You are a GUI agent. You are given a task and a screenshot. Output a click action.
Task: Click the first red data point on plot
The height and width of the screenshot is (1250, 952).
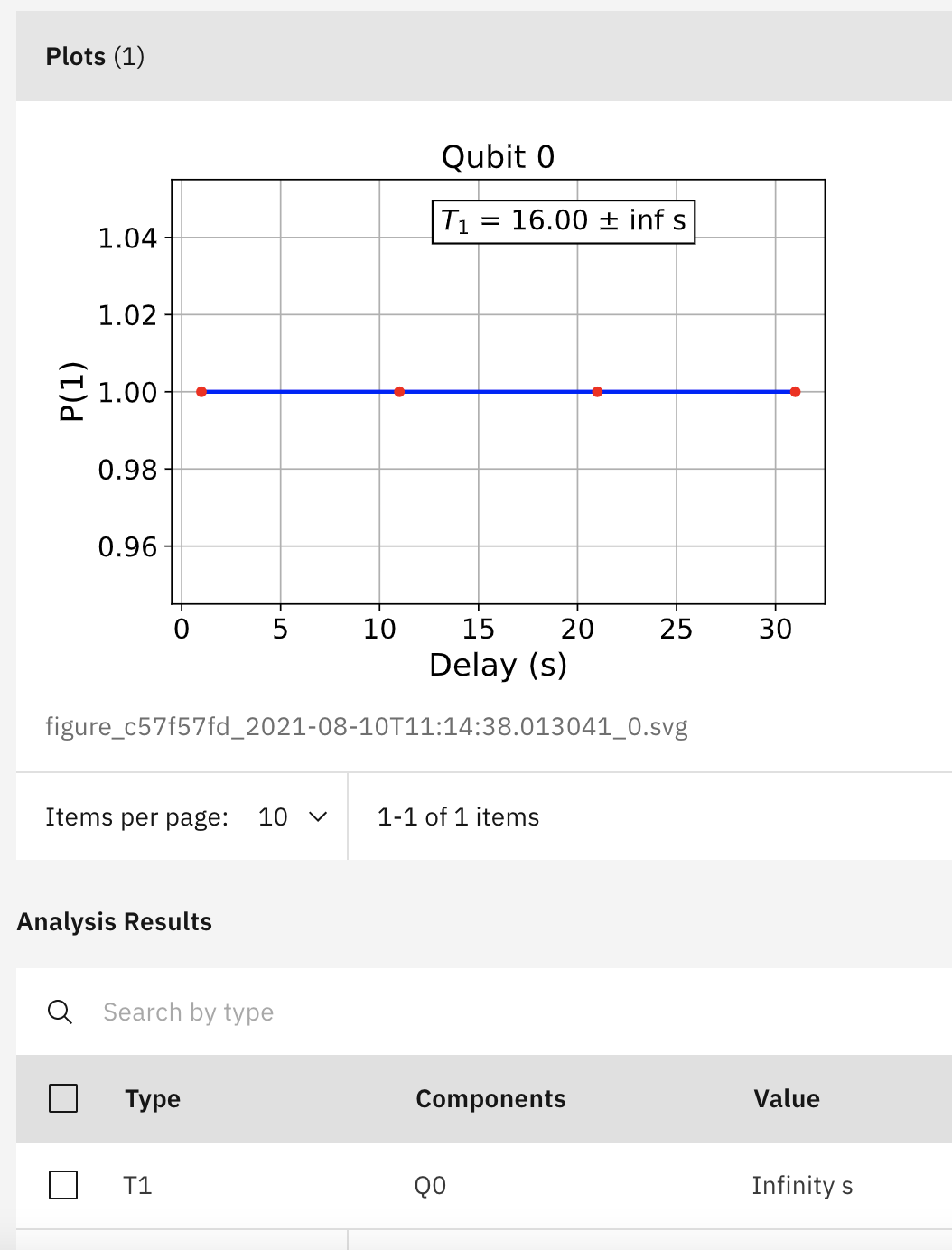point(201,391)
